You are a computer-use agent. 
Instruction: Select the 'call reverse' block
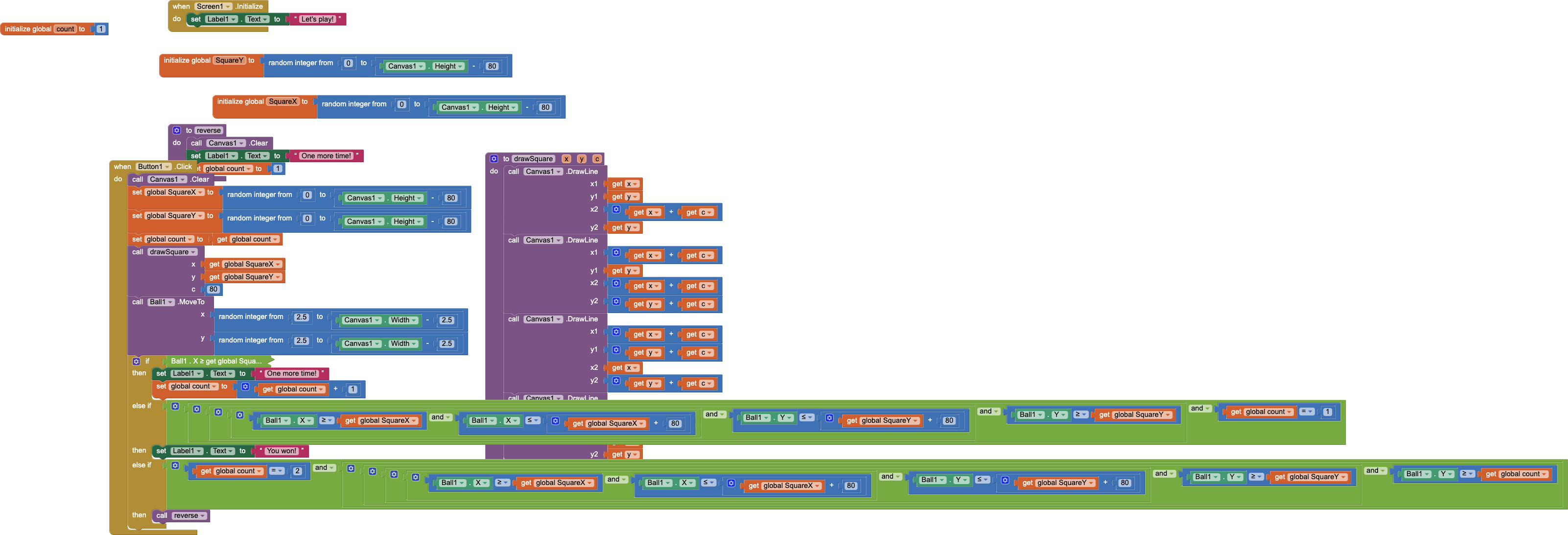(162, 516)
